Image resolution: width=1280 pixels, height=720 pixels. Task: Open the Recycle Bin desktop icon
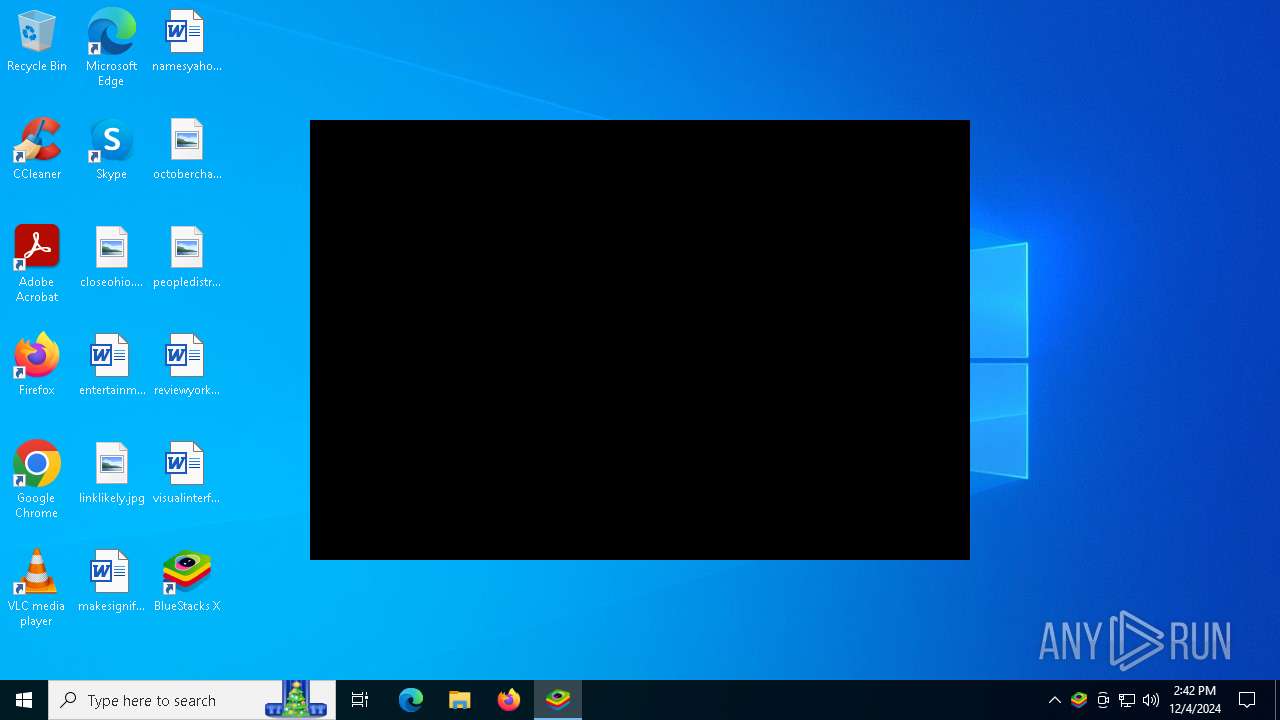click(x=37, y=42)
